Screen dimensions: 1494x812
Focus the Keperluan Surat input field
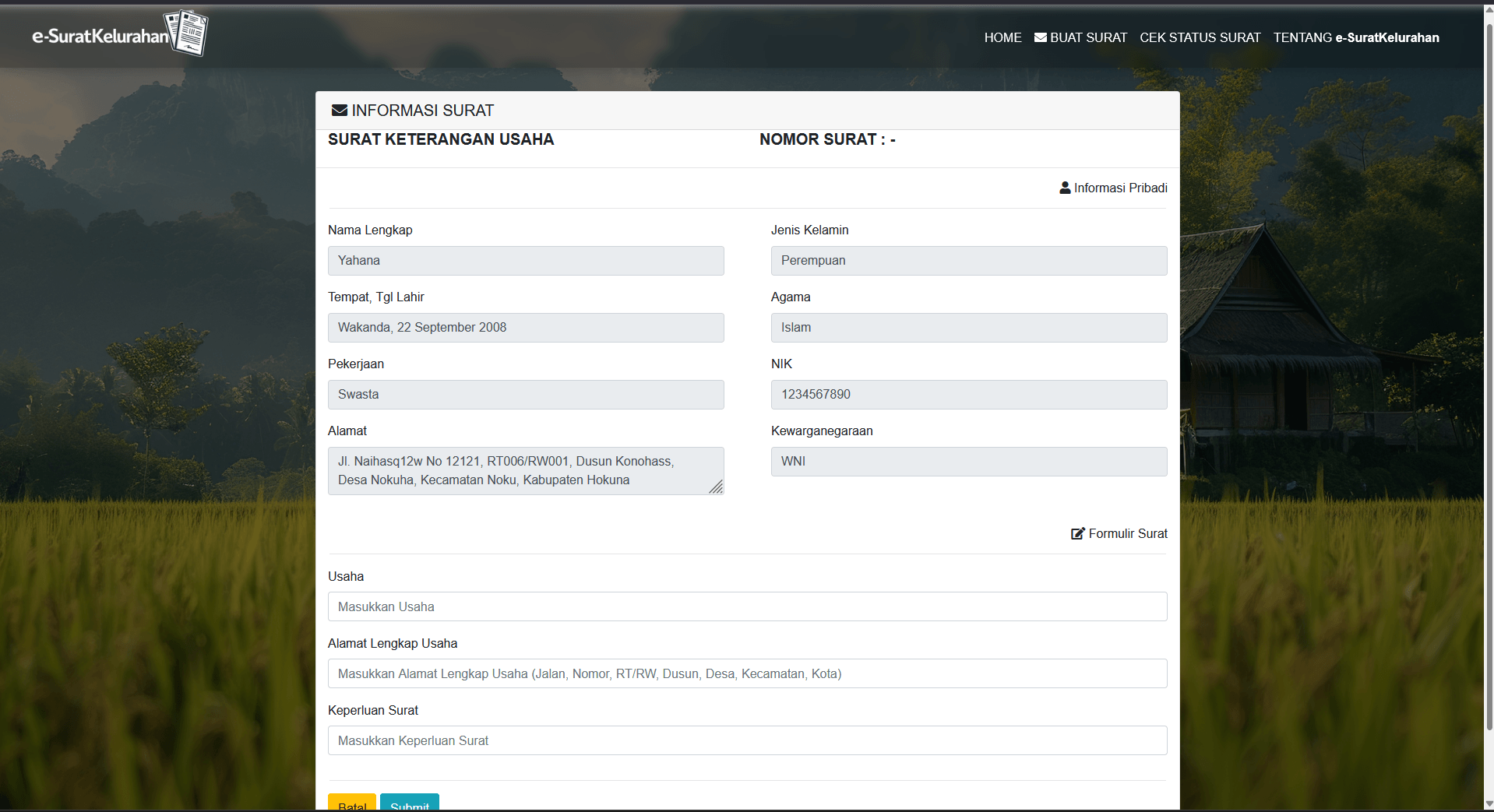tap(747, 740)
